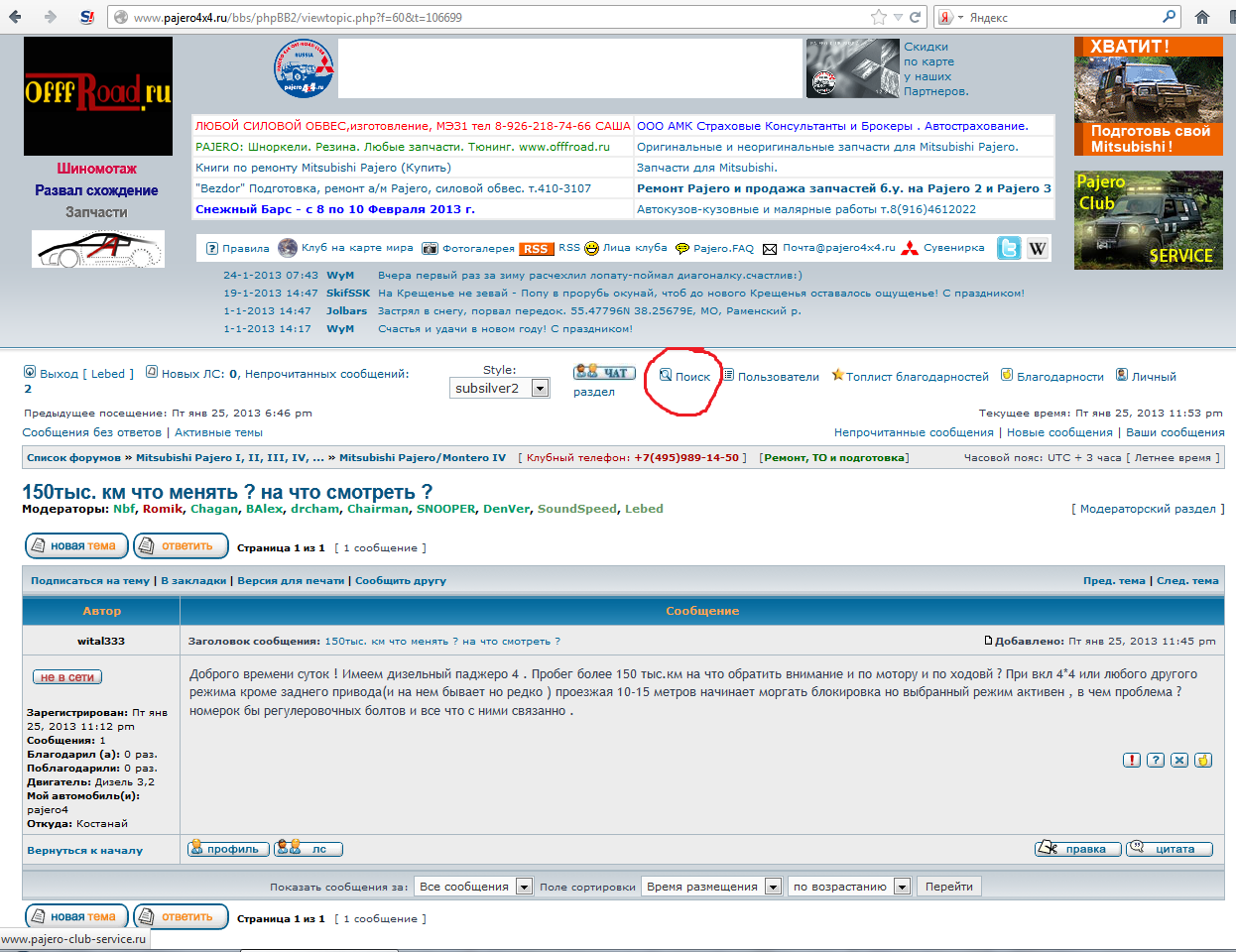The width and height of the screenshot is (1236, 952).
Task: Click the top ответить reply button
Action: pyautogui.click(x=181, y=545)
